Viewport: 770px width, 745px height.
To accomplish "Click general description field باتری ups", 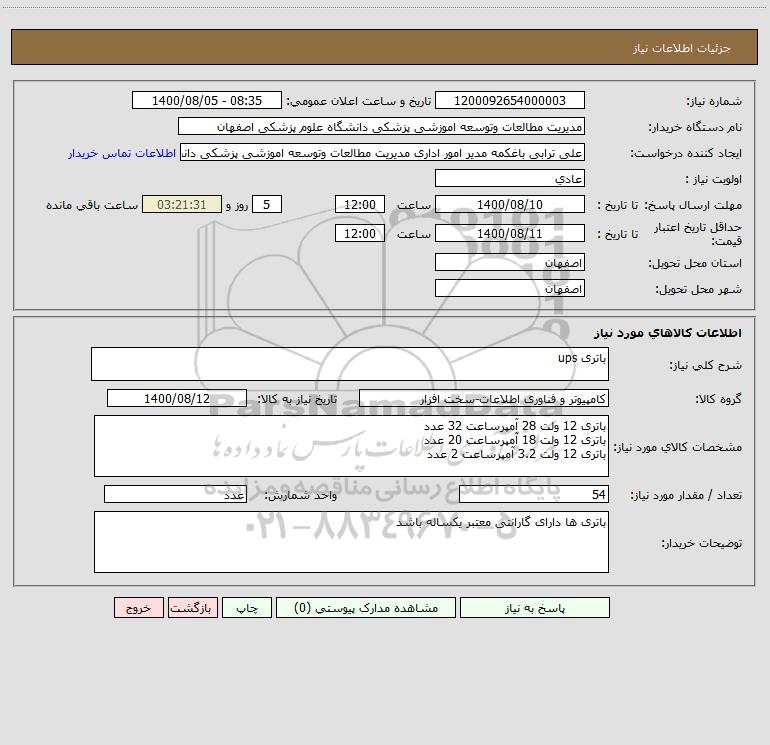I will pyautogui.click(x=350, y=364).
